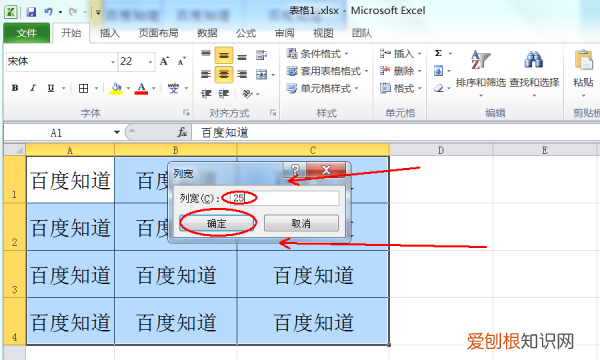Open the 文件 file tab
Image resolution: width=600 pixels, height=360 pixels.
[27, 33]
